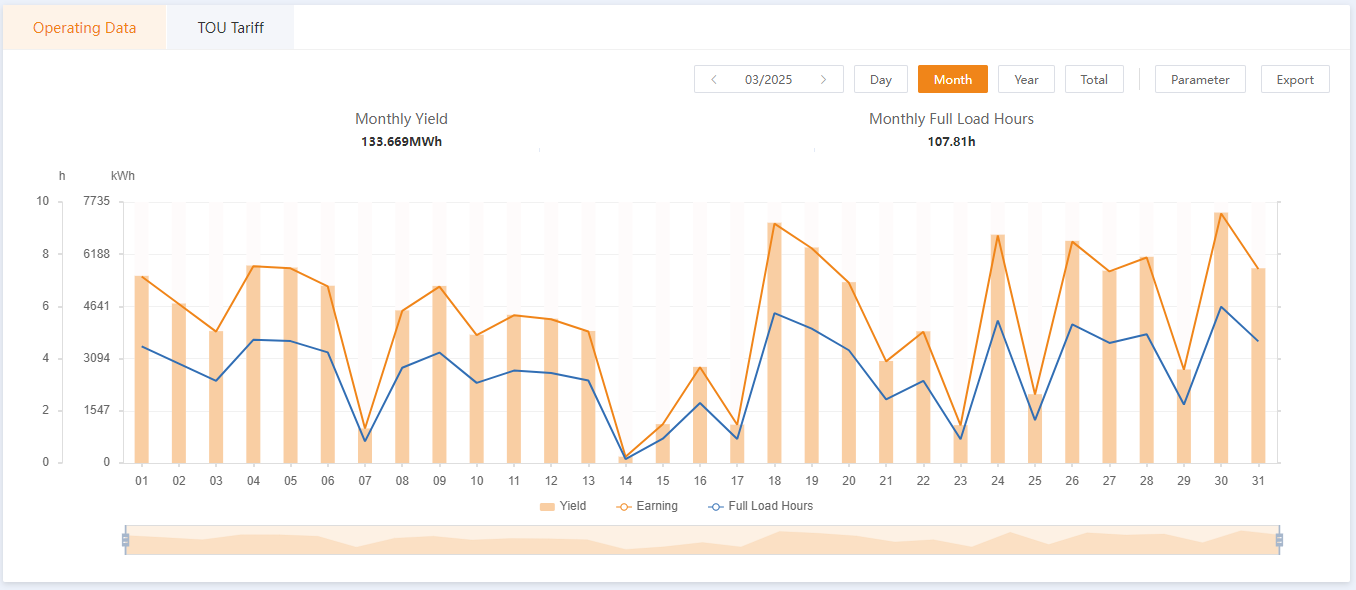1356x590 pixels.
Task: Open the Parameter settings
Action: click(x=1199, y=80)
